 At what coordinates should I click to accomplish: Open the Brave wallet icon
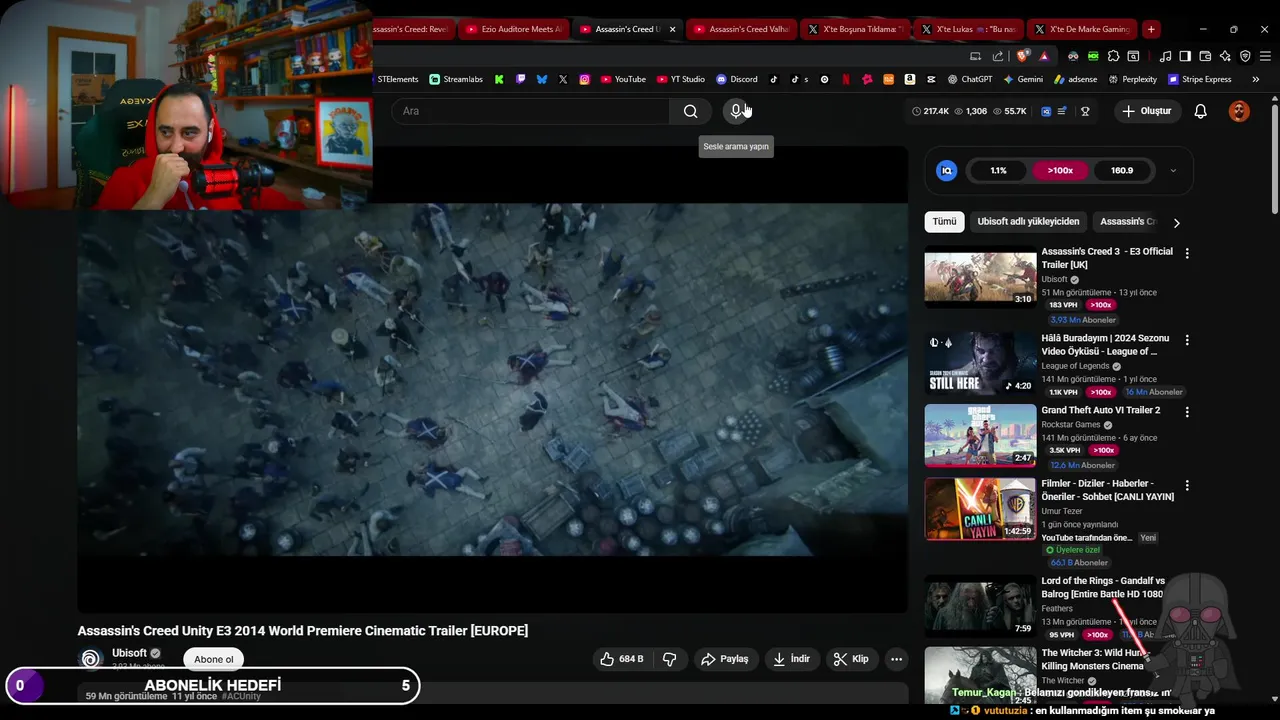click(1205, 57)
